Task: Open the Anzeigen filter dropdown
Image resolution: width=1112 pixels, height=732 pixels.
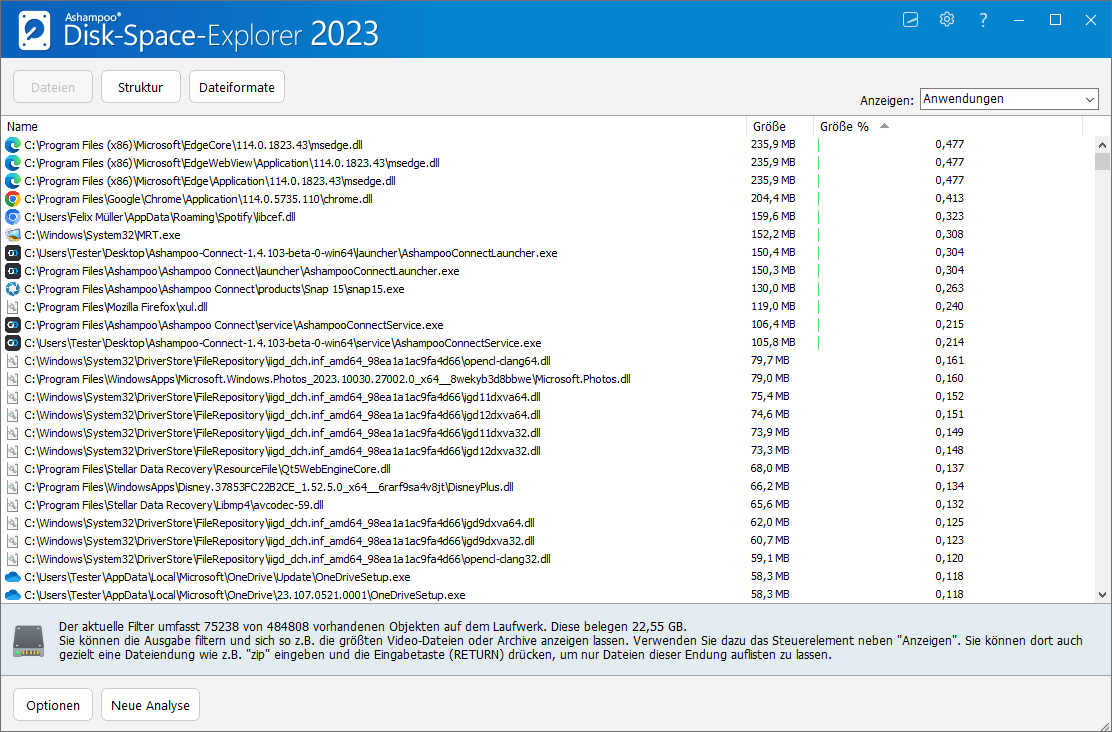Action: (x=1008, y=99)
